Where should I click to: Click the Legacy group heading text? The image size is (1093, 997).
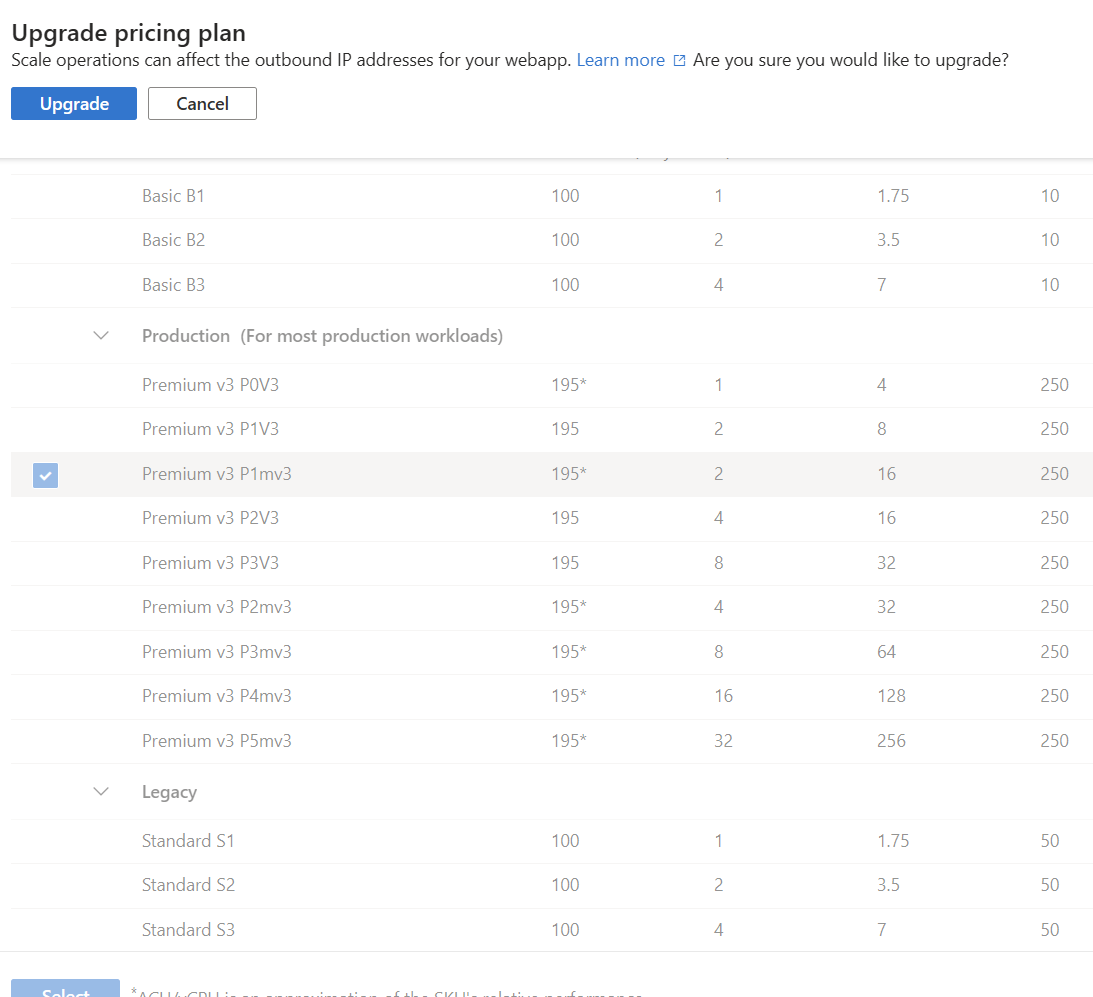169,792
